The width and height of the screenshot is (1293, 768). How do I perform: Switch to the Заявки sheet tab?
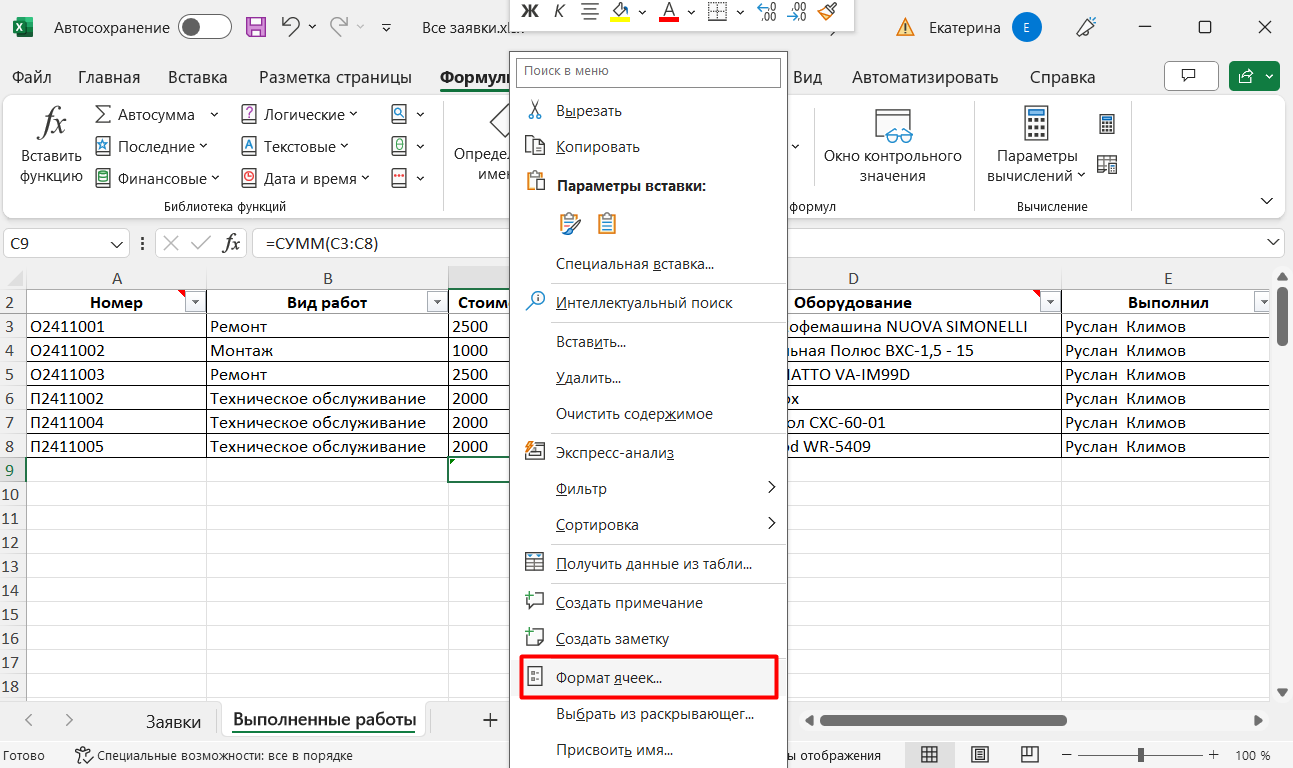click(173, 721)
